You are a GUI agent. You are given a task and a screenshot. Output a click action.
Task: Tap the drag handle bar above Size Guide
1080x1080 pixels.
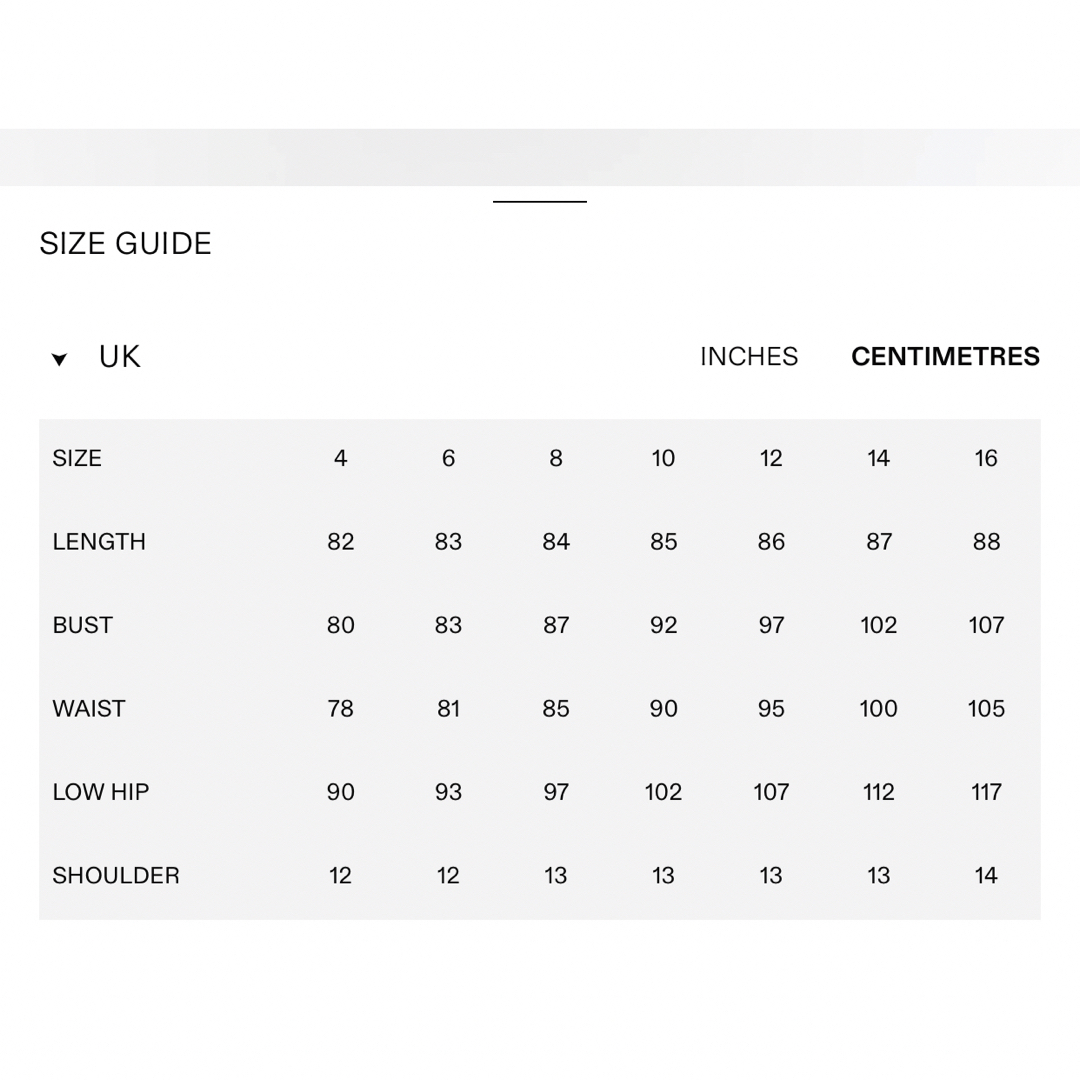tap(539, 202)
